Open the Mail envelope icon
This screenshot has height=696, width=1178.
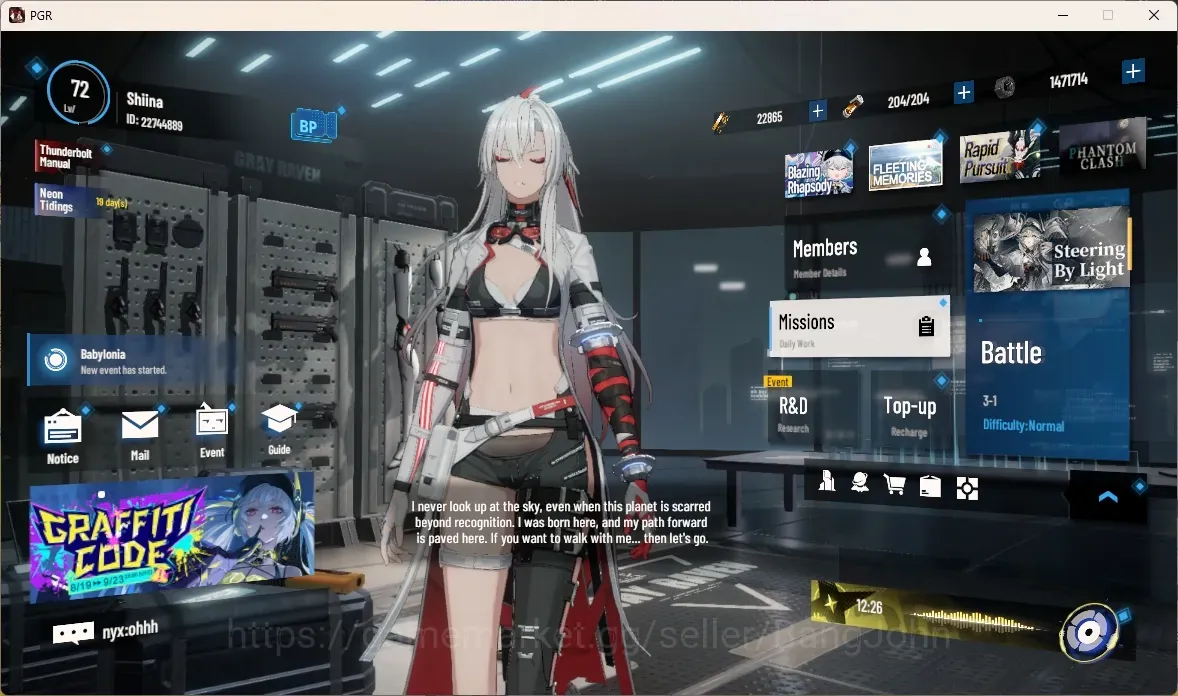tap(140, 425)
